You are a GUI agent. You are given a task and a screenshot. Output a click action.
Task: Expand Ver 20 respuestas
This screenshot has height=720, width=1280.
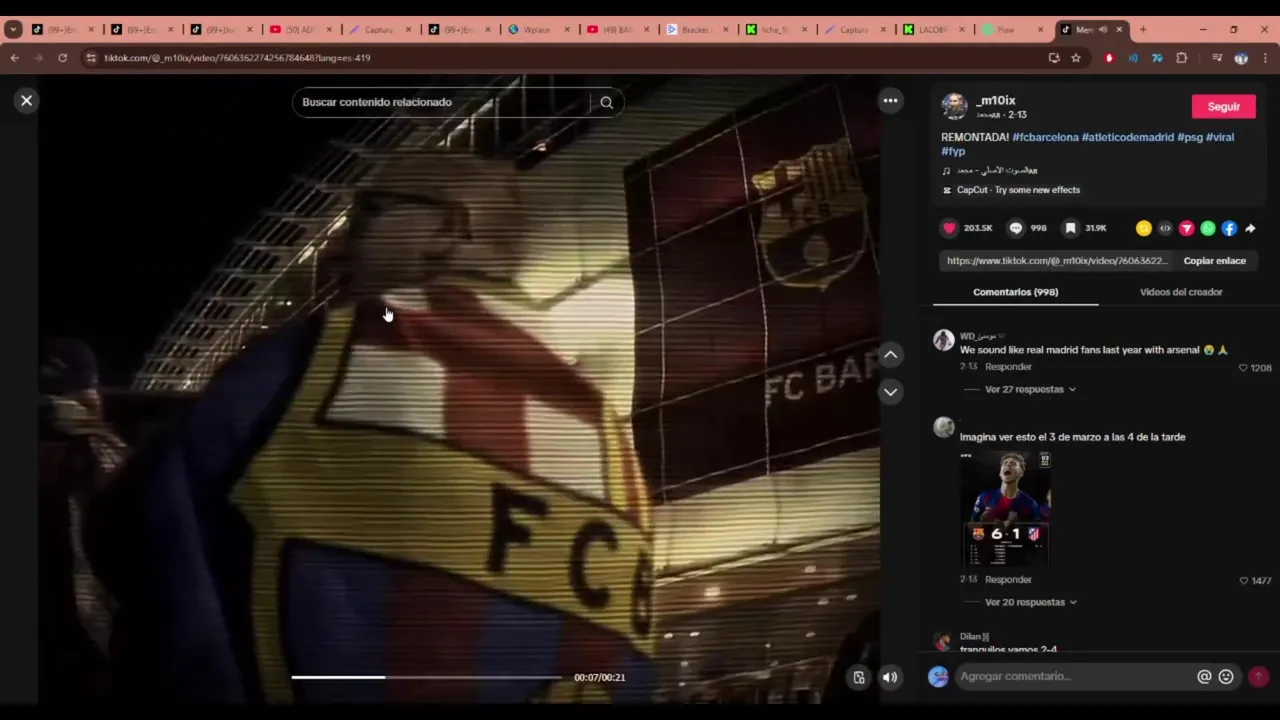pos(1030,602)
